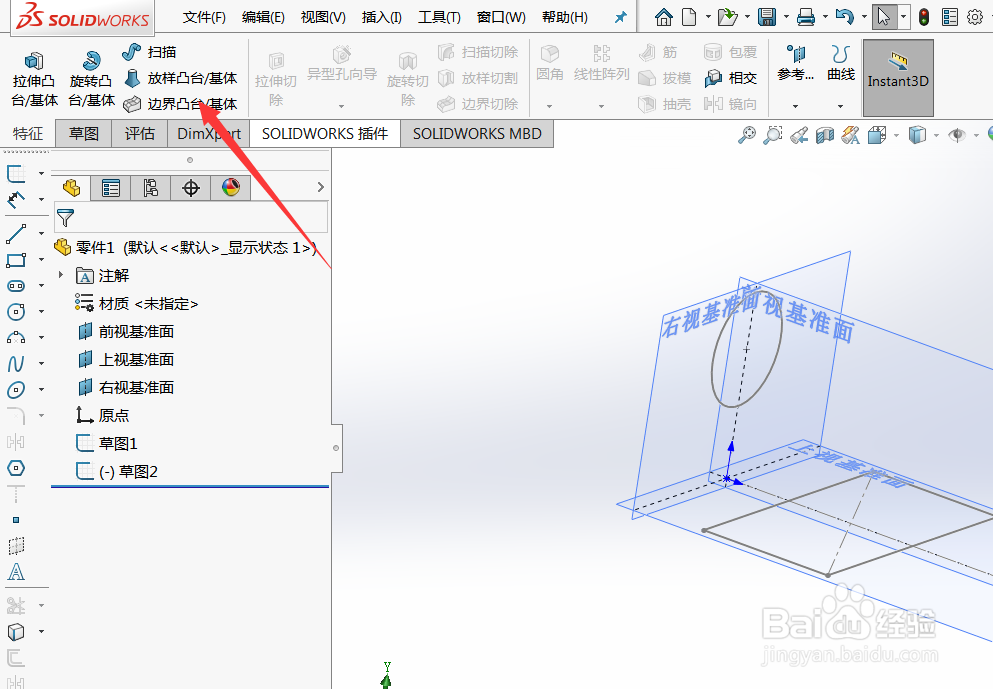This screenshot has width=993, height=689.
Task: Select the Lofted Boss/Base (放样凸台/基体) tool
Action: (x=180, y=78)
